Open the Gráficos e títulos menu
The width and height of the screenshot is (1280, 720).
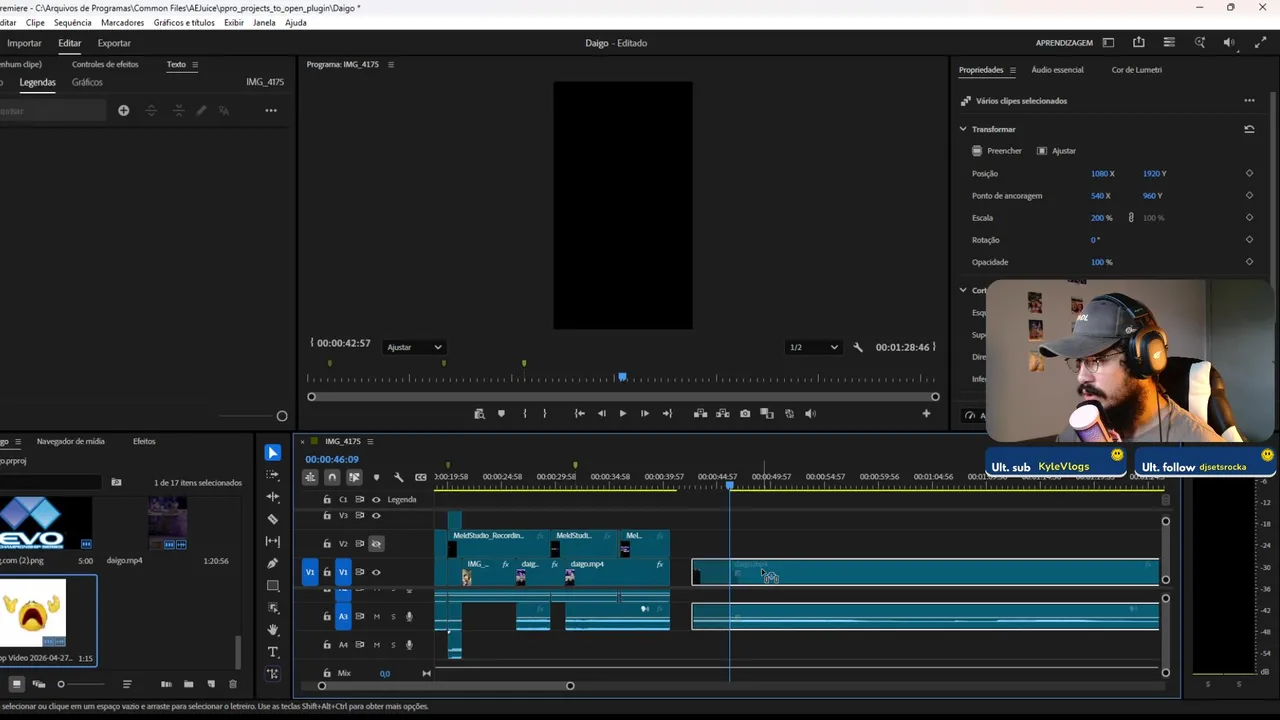point(184,22)
